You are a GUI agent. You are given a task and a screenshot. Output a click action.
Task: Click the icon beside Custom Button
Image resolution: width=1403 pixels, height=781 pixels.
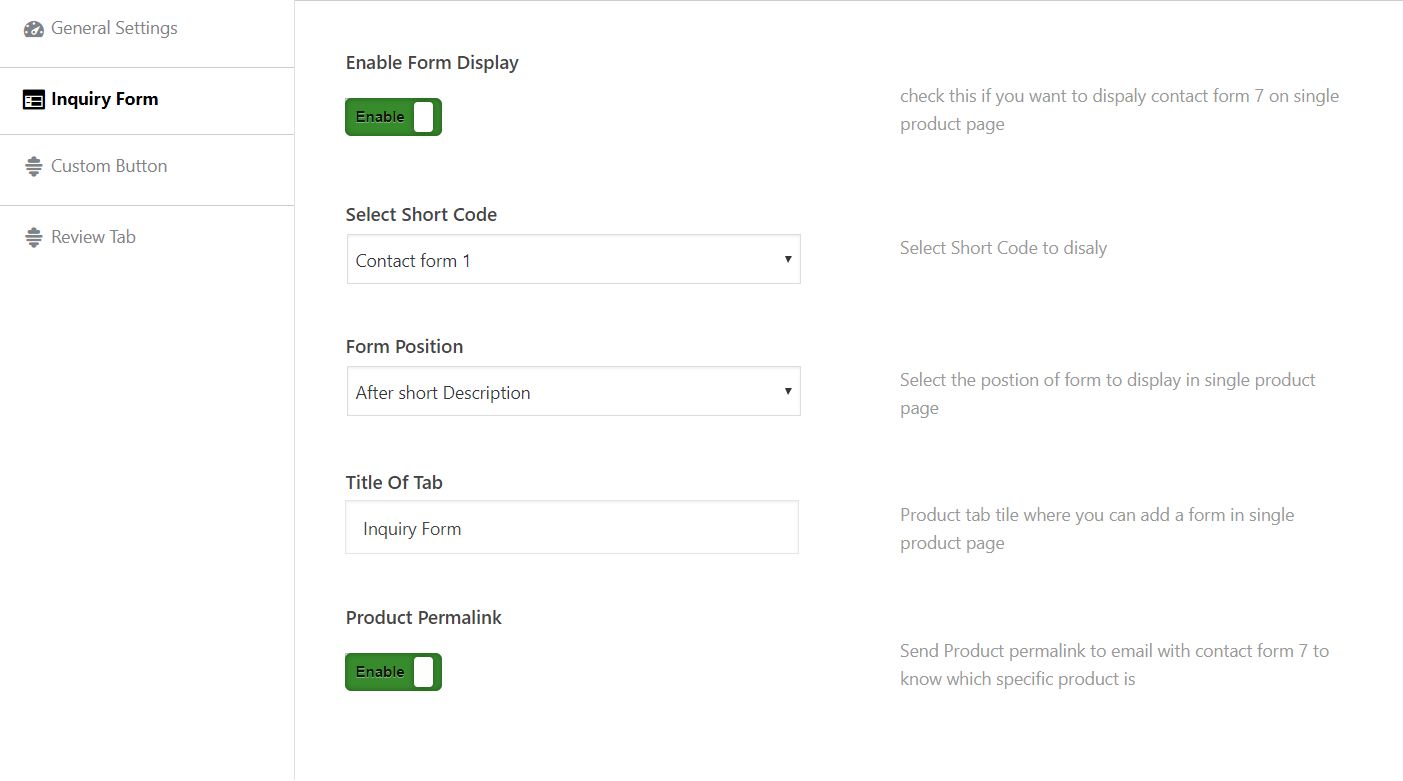click(34, 167)
